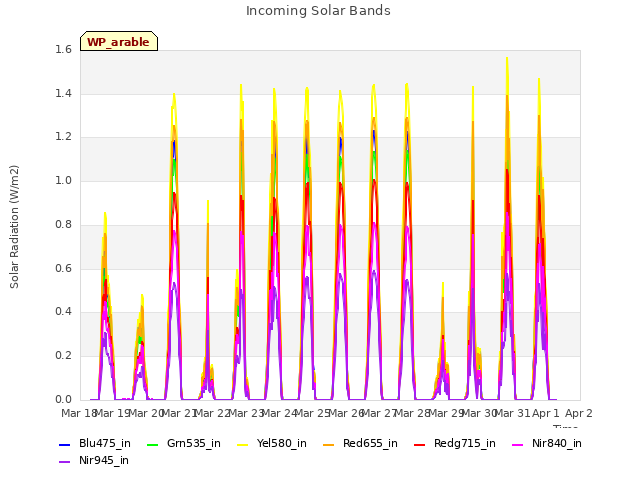
Task: Click the Apr 2 x-axis tick label
Action: coord(579,413)
